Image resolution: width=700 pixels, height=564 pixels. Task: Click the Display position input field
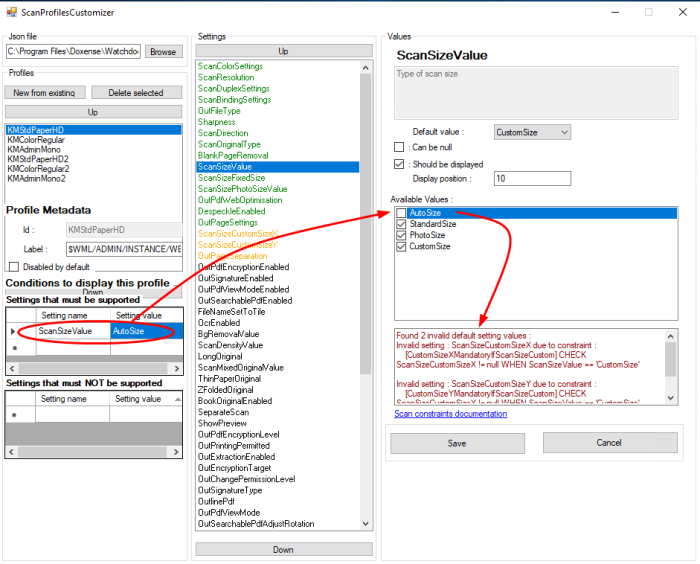[531, 178]
